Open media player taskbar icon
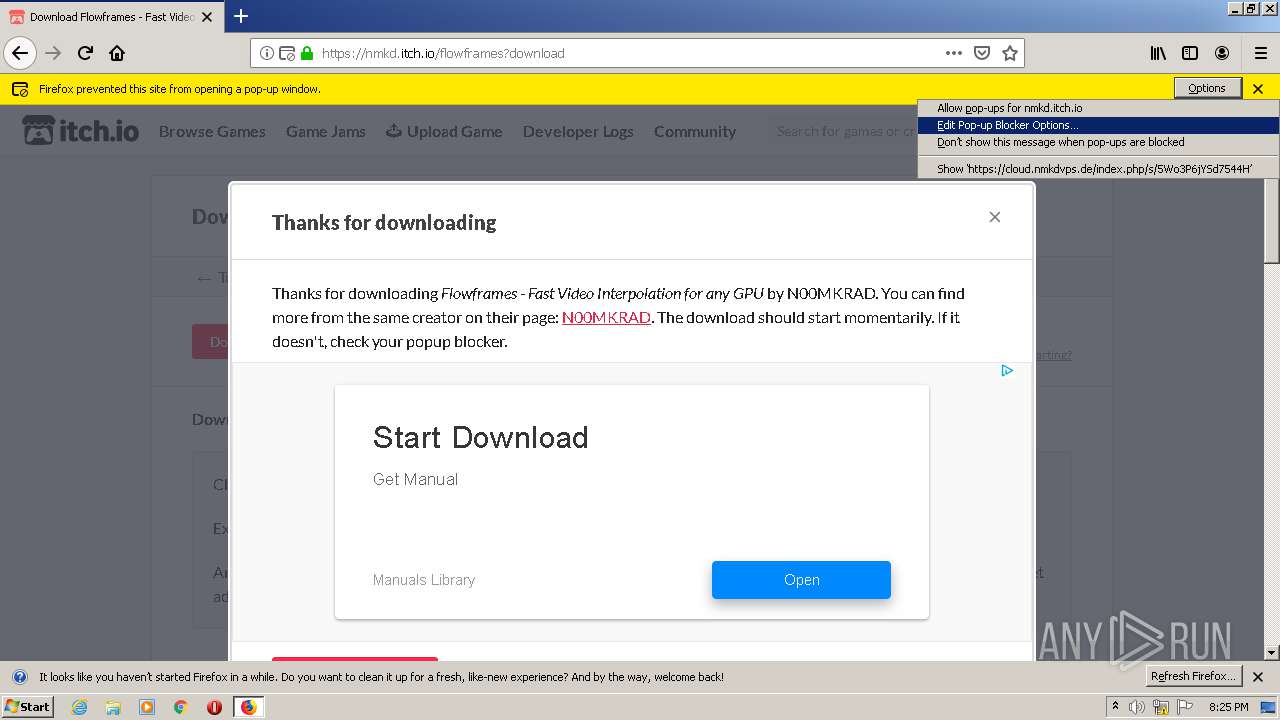This screenshot has height=720, width=1280. (147, 707)
